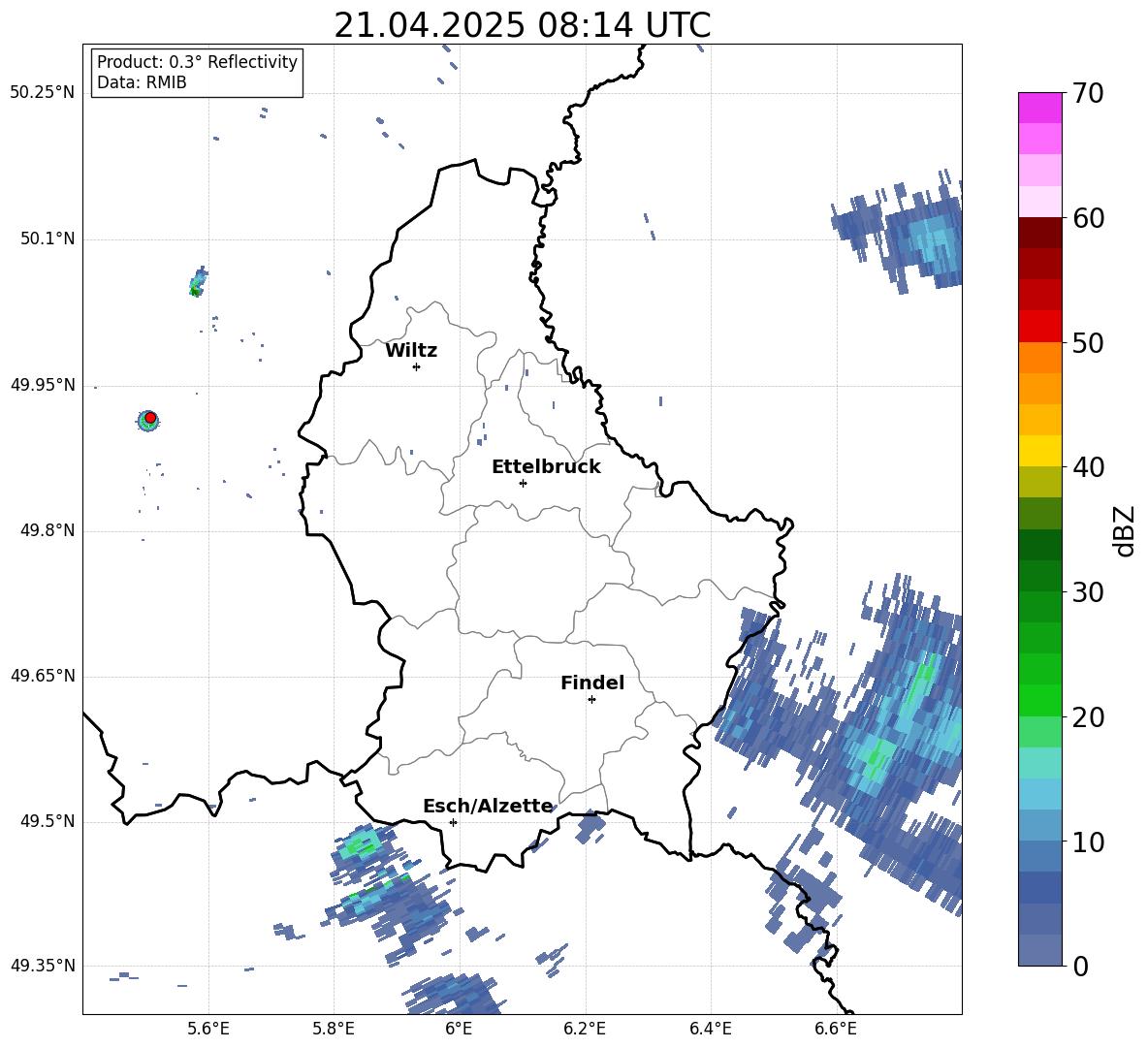Click the Ettelbruck label
1148x1048 pixels.
pos(546,467)
